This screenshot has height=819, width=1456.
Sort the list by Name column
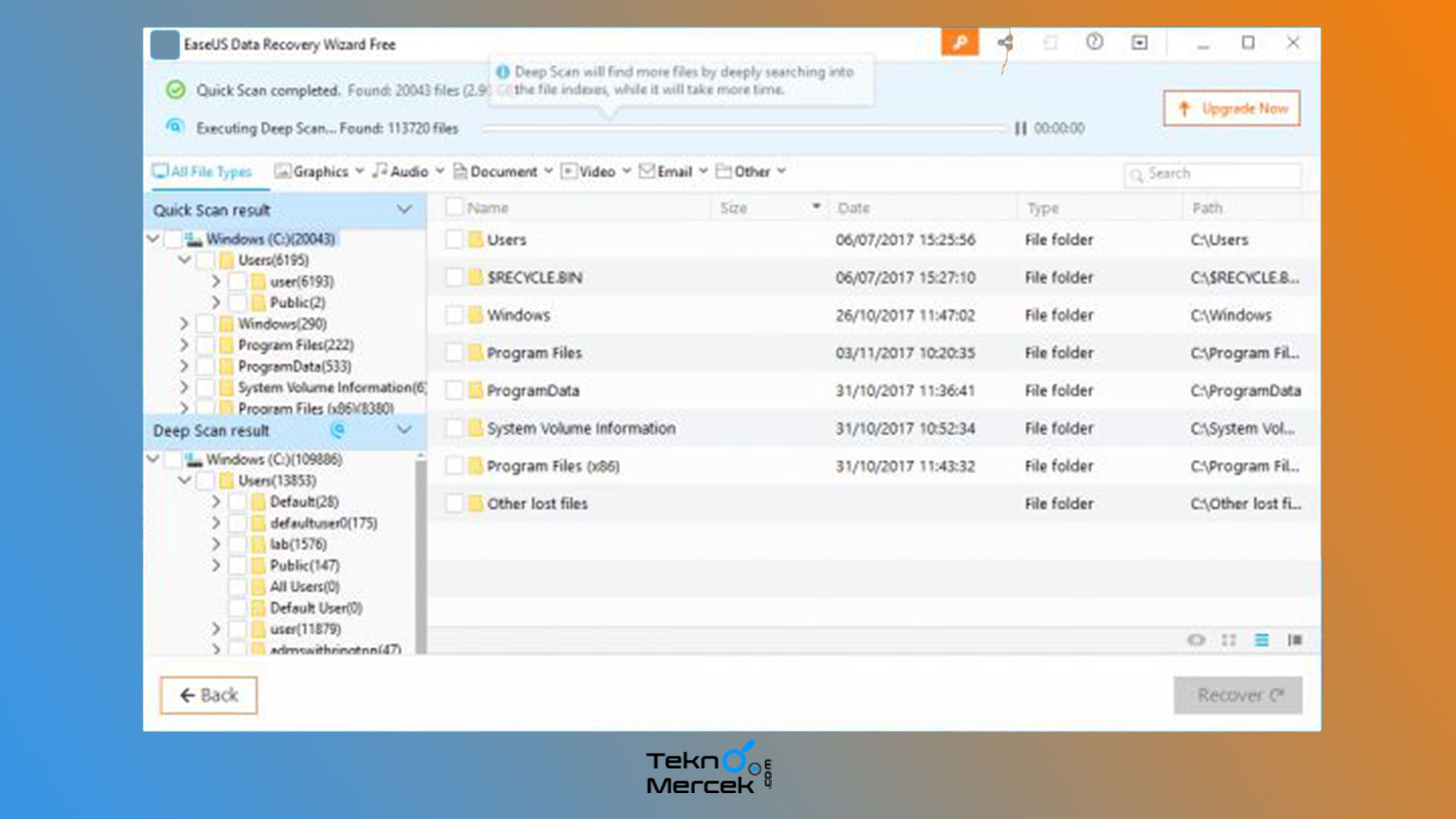(488, 208)
